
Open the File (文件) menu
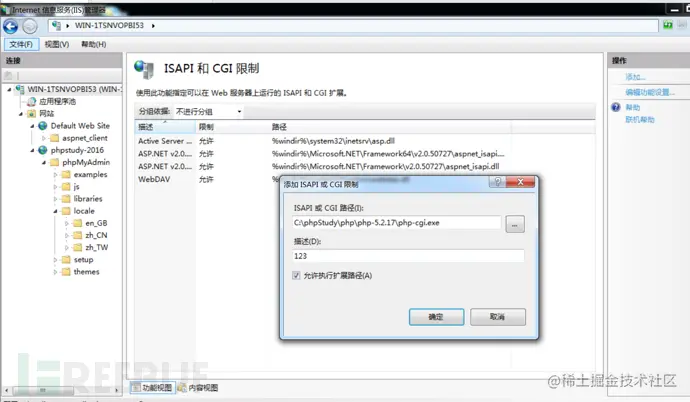[x=21, y=44]
